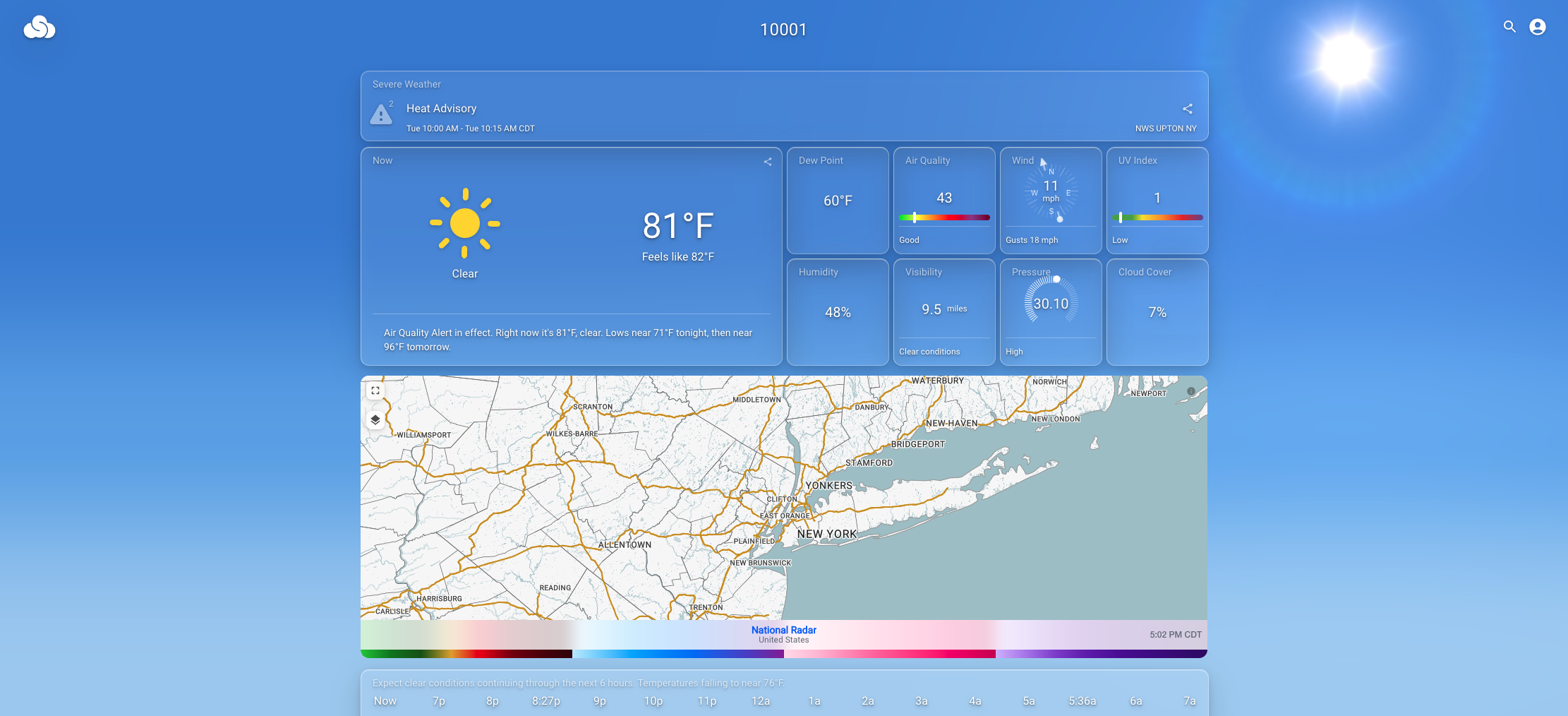Open the user account icon
Viewport: 1568px width, 716px height.
(1538, 27)
